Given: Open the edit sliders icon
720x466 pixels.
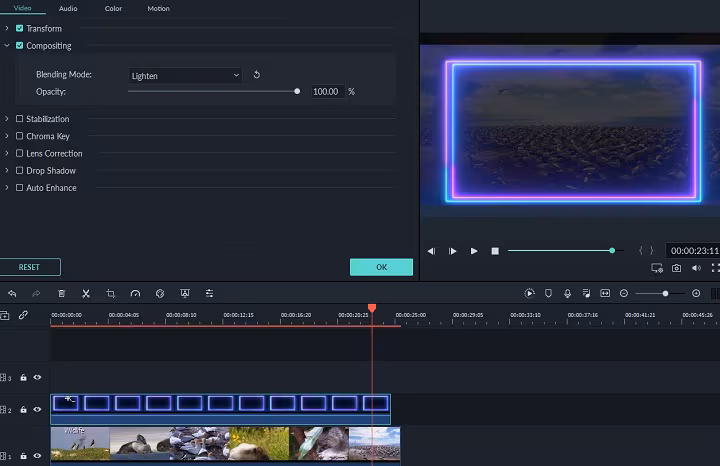Looking at the screenshot, I should pyautogui.click(x=209, y=293).
